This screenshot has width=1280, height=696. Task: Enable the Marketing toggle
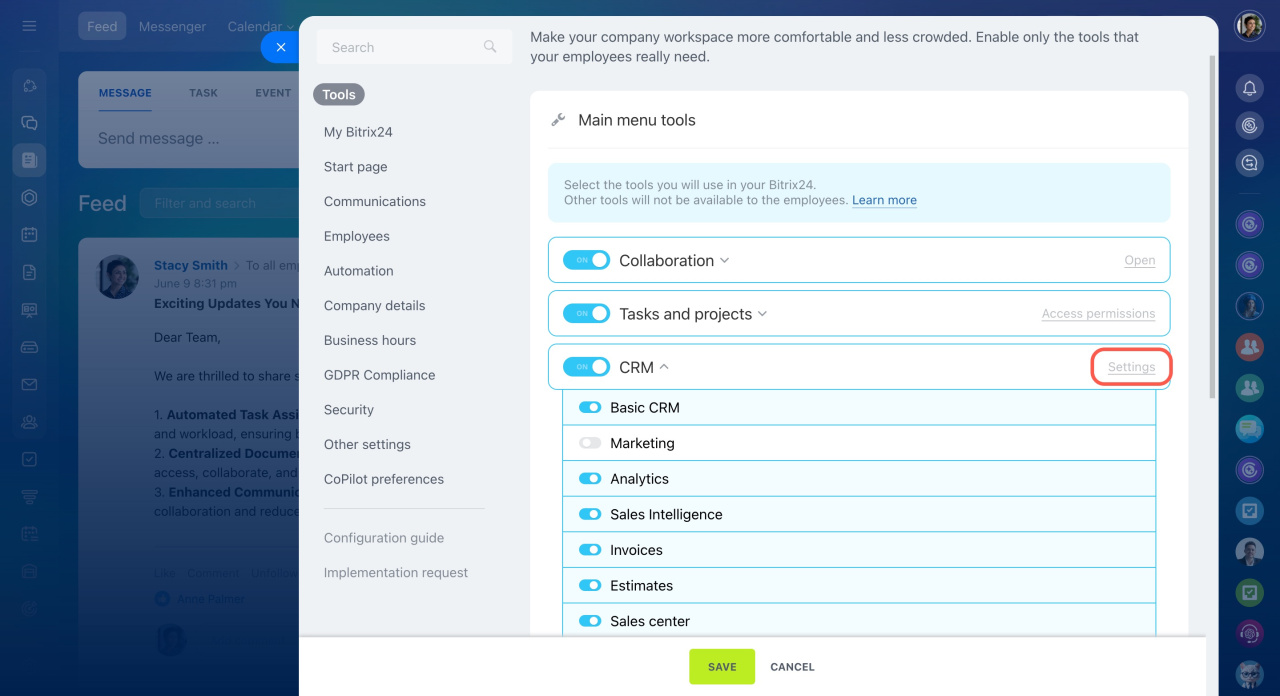click(590, 443)
